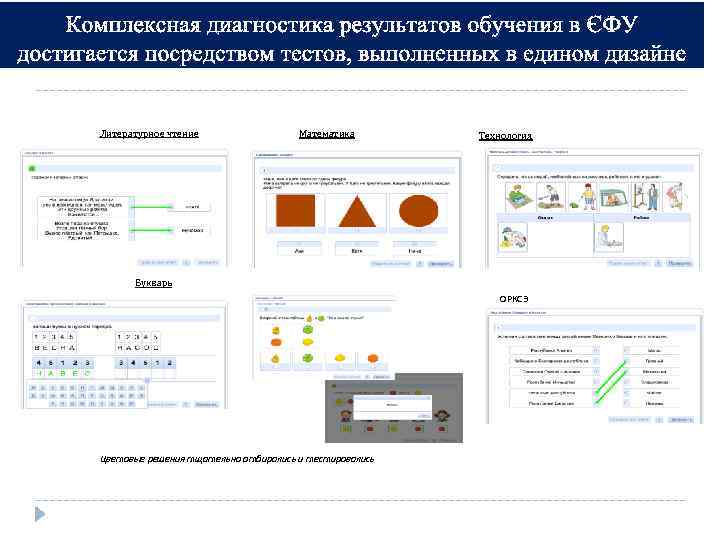This screenshot has height=540, width=720.
Task: Click the empty answer cells under '3 4 5 1 2'
Action: [x=145, y=374]
